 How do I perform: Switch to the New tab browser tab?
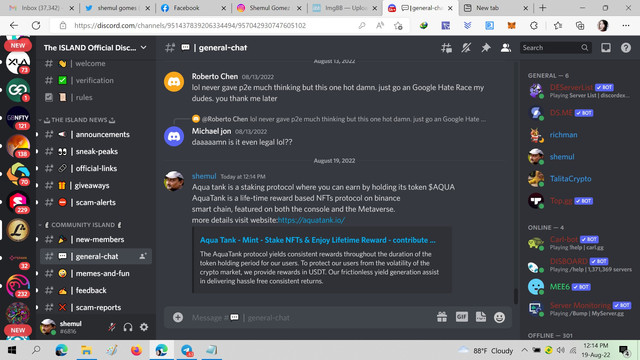click(495, 8)
